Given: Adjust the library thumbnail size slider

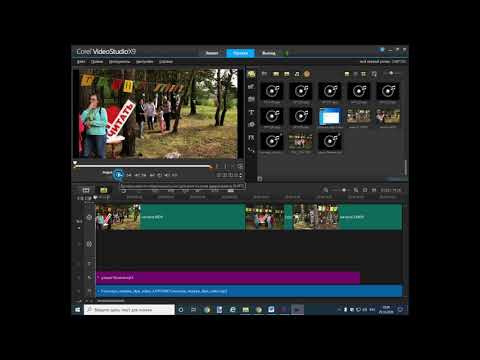Looking at the screenshot, I should (x=392, y=73).
